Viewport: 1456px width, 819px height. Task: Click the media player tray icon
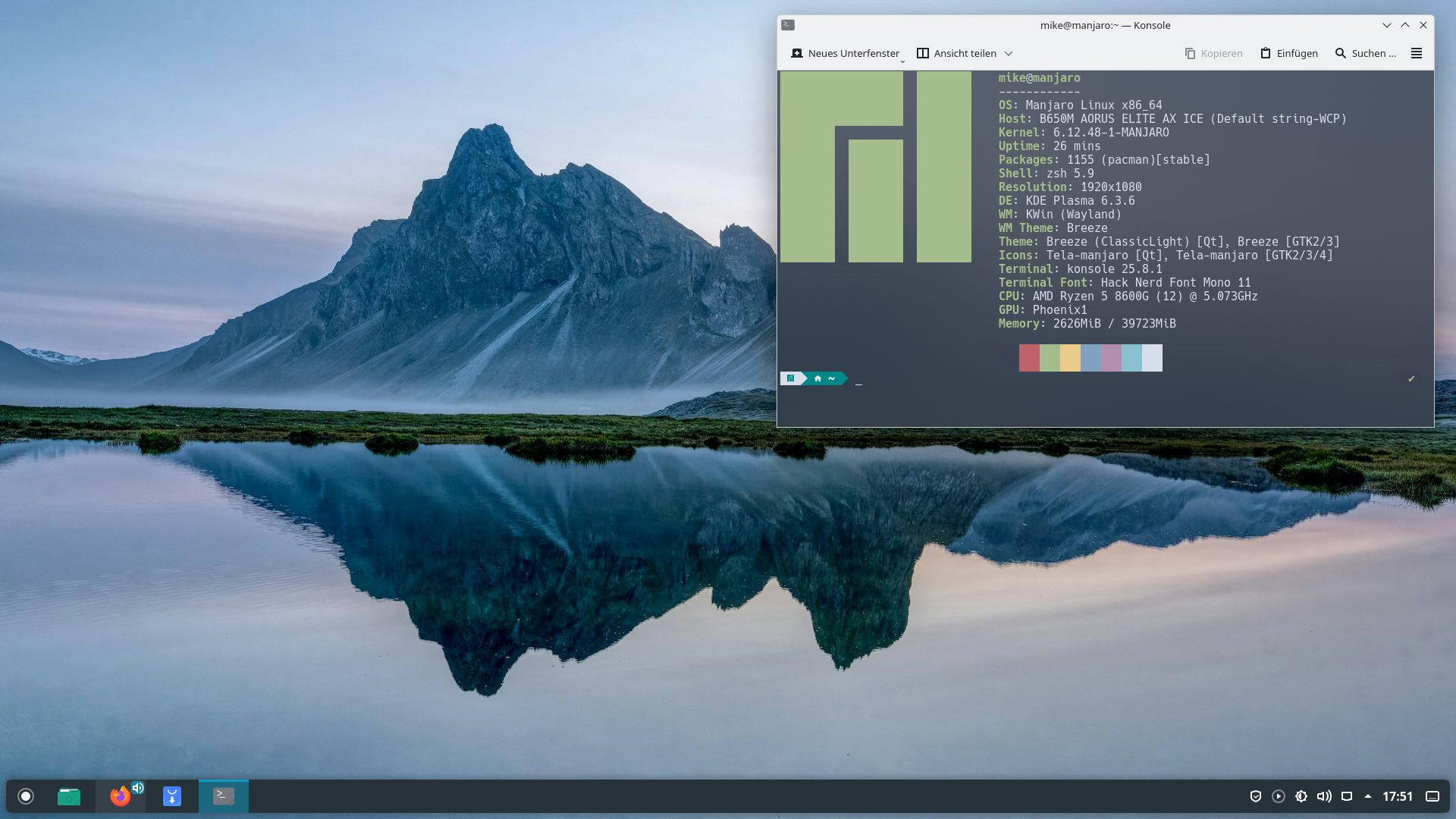(x=1279, y=796)
